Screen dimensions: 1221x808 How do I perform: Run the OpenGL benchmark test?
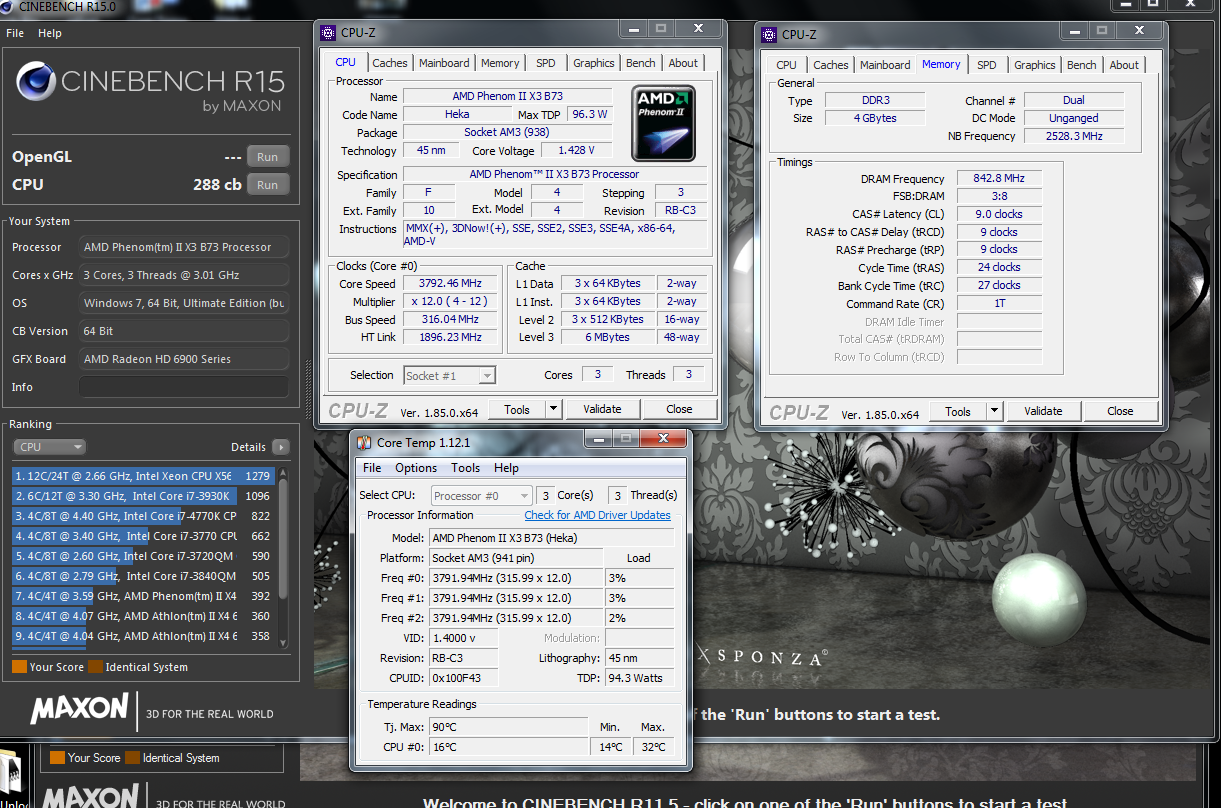coord(268,157)
